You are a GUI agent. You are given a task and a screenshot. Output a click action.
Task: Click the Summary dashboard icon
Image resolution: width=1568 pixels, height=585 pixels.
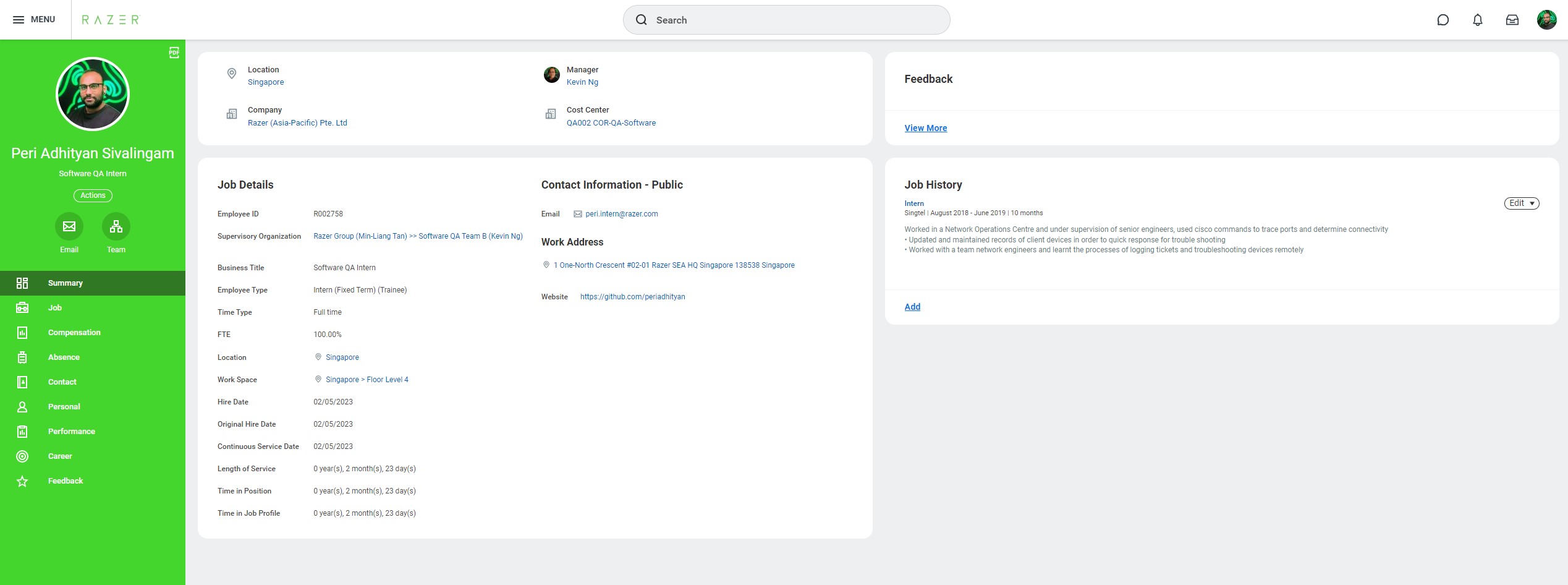[x=22, y=283]
